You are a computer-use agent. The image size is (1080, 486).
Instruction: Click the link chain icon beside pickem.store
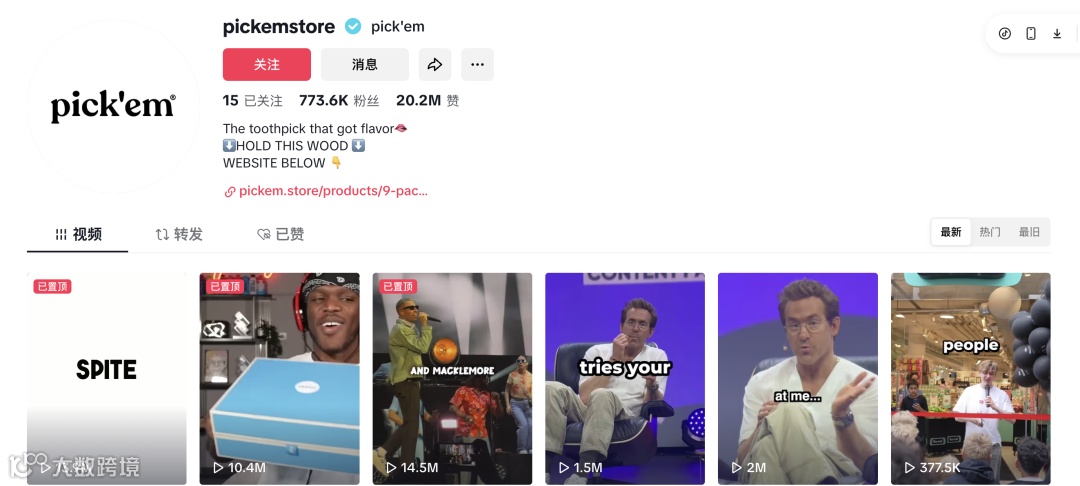(230, 192)
